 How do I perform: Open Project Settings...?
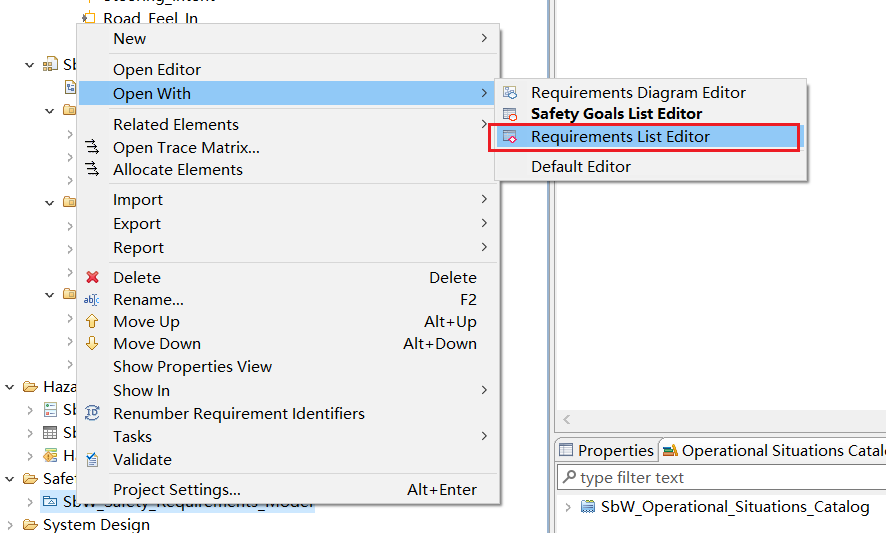click(x=288, y=489)
